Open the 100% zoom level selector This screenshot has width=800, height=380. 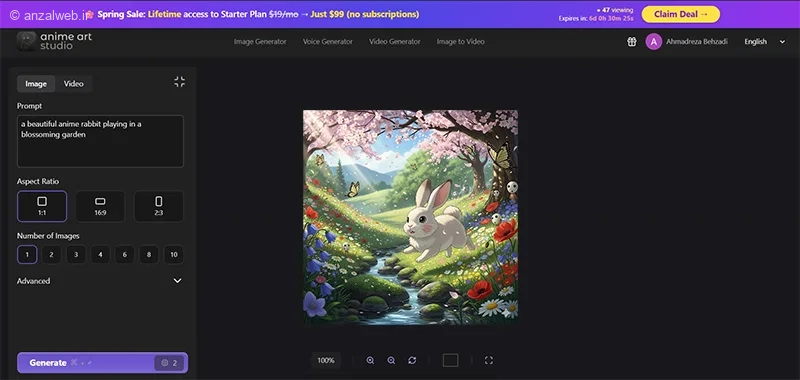pyautogui.click(x=326, y=361)
